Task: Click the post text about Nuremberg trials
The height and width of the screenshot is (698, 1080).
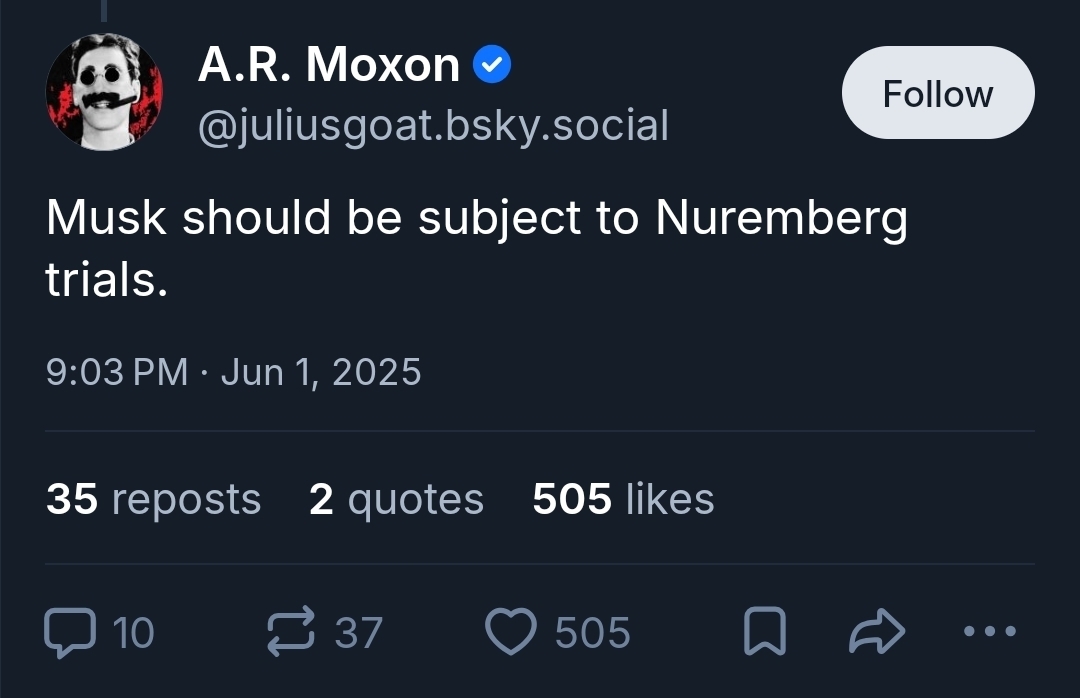Action: 476,248
